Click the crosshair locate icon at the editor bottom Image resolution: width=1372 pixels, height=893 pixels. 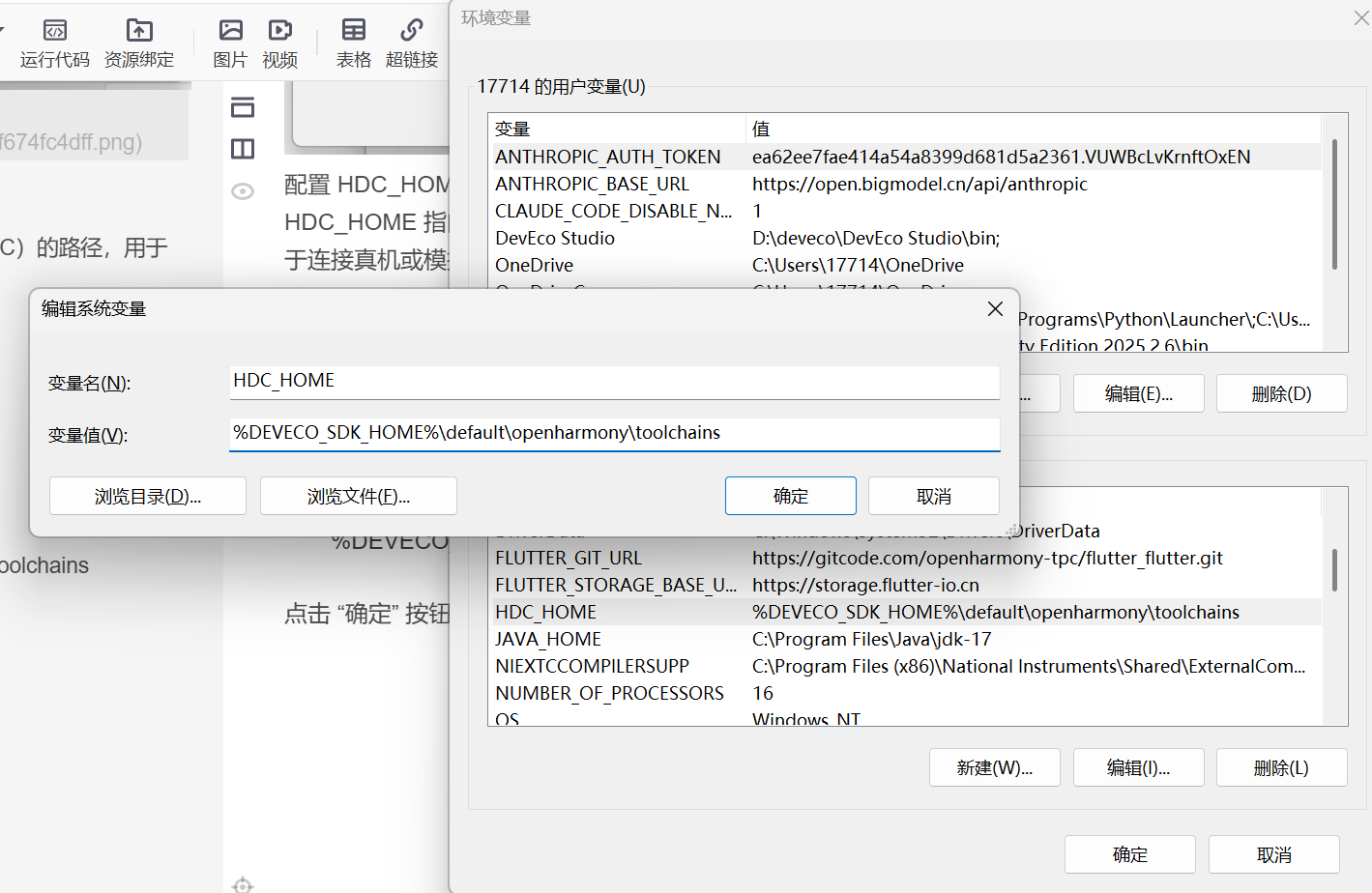(x=243, y=883)
